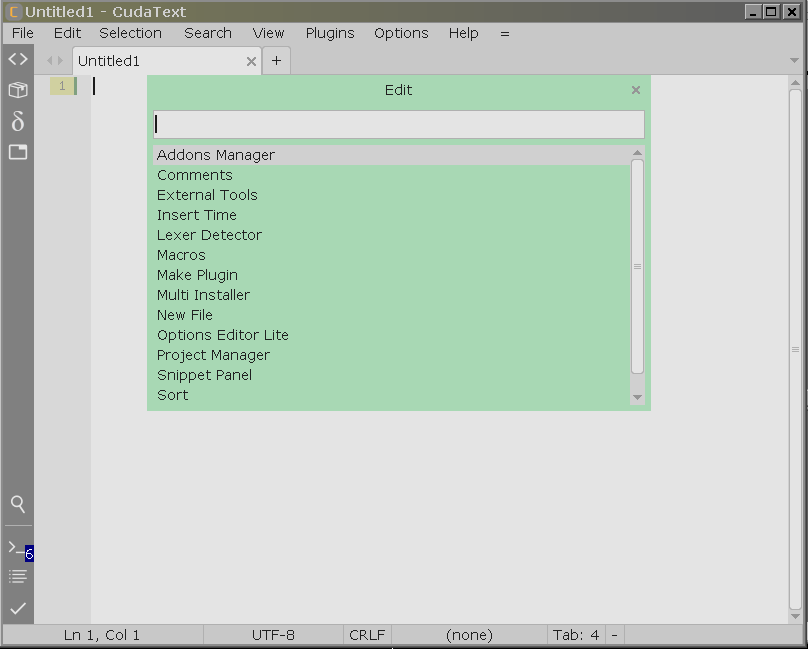
Task: Open the Snippets delta icon in sidebar
Action: pyautogui.click(x=18, y=121)
